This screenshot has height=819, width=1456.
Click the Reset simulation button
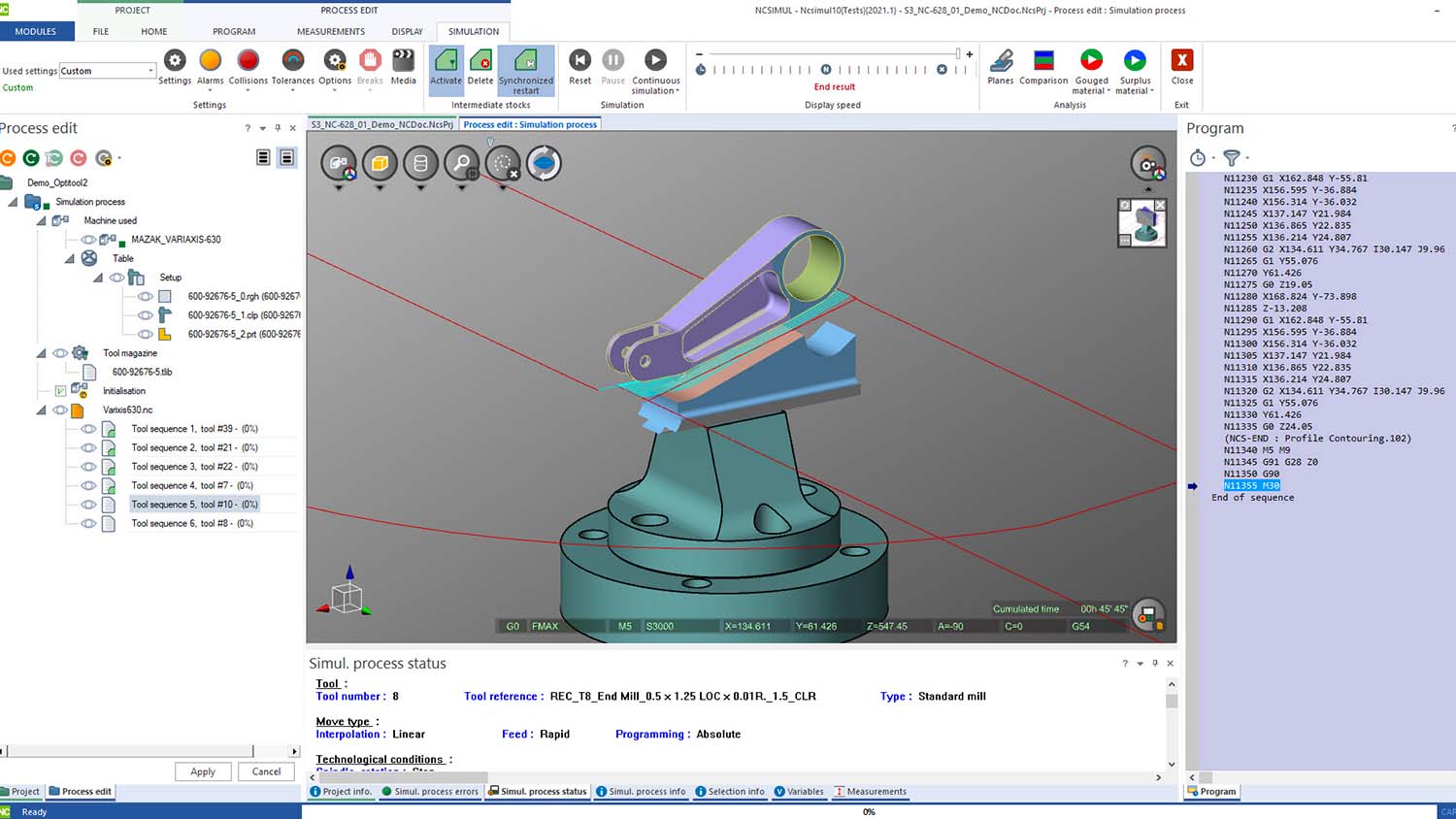point(579,61)
